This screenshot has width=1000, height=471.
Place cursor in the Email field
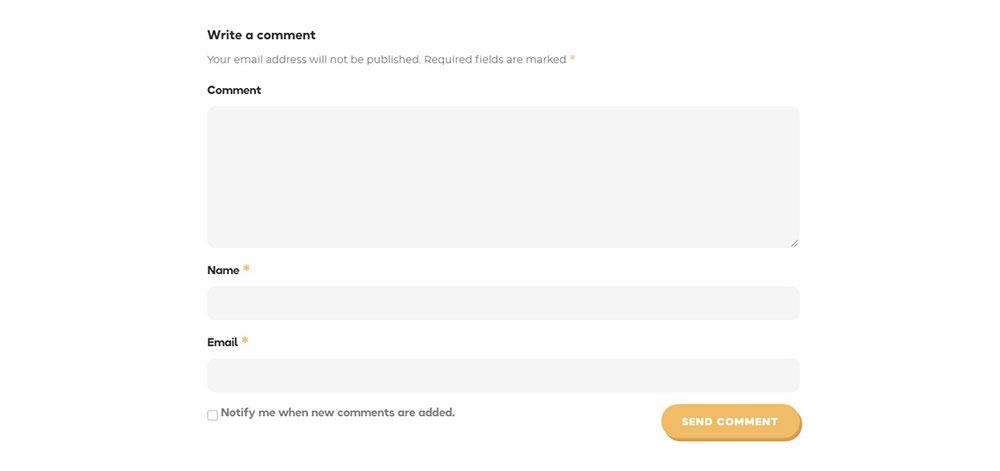click(x=503, y=375)
